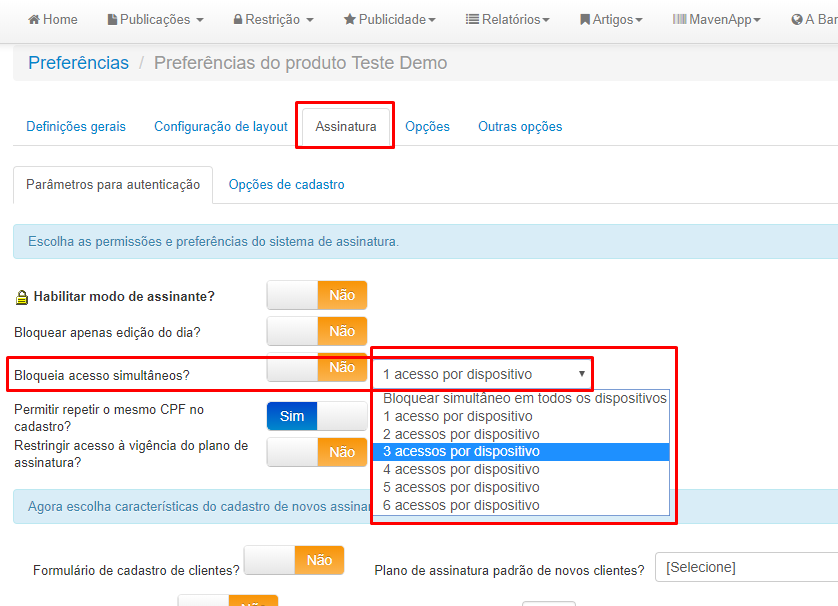Click the Home house icon
The height and width of the screenshot is (606, 838).
coord(34,20)
